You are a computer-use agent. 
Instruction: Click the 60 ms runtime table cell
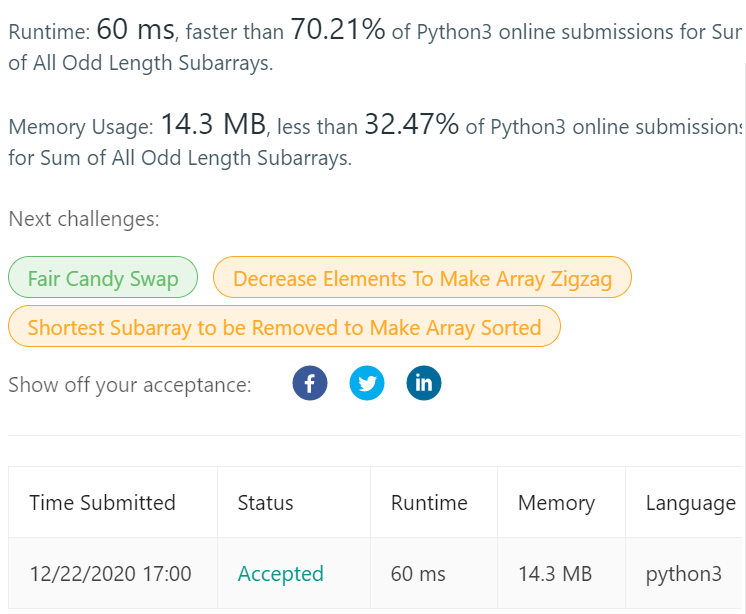point(418,574)
